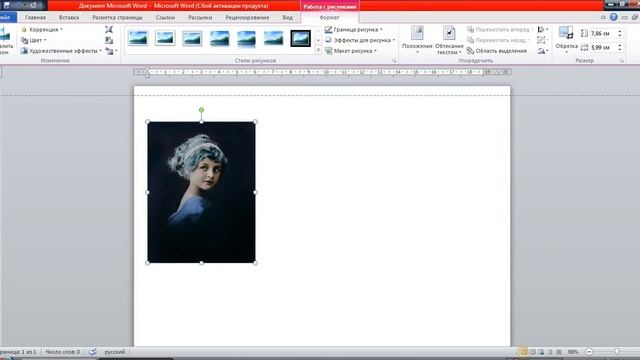Click the minimize ribbon arrow icon
This screenshot has width=640, height=360.
coord(603,17)
